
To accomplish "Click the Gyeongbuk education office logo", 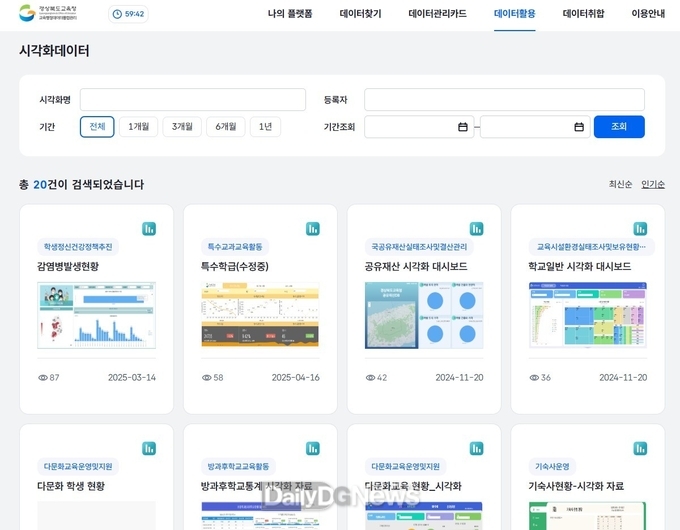I will pos(48,13).
